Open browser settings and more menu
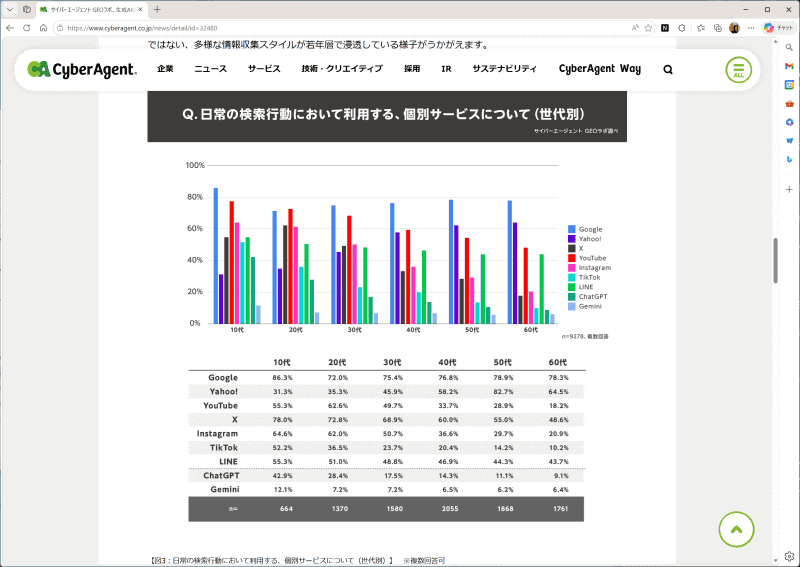The height and width of the screenshot is (567, 800). [751, 28]
